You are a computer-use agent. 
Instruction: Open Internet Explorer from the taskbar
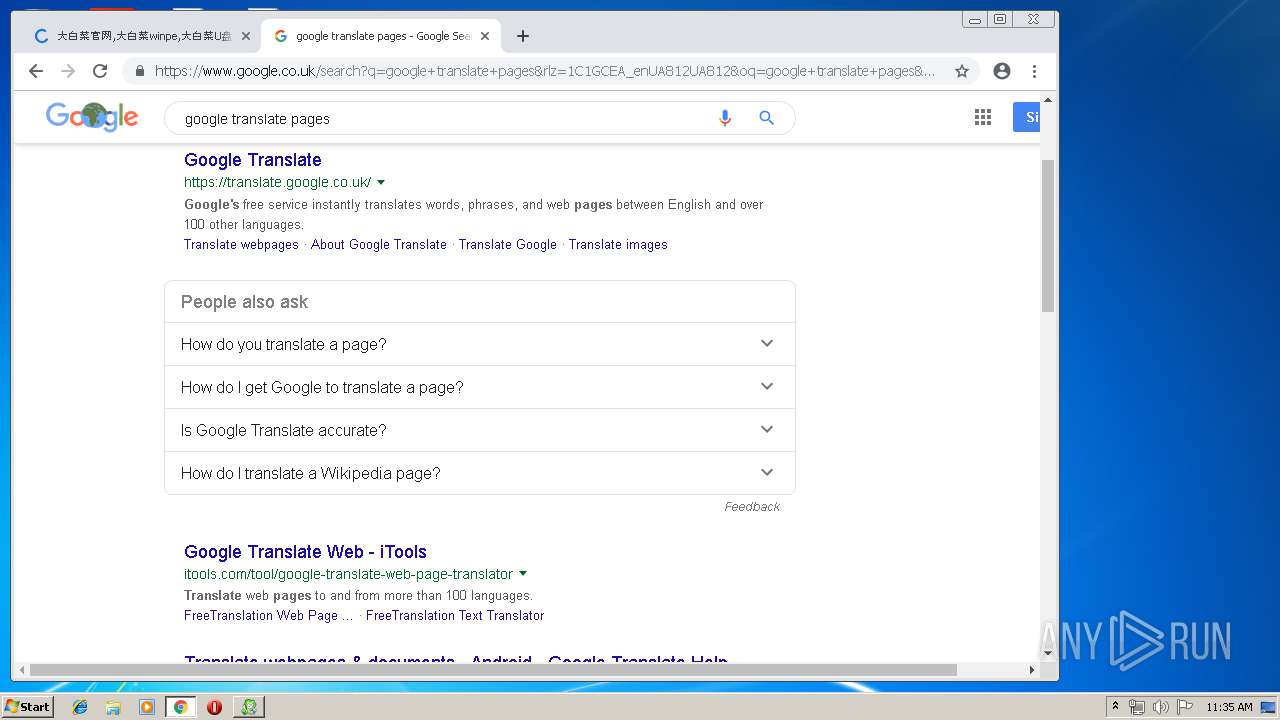point(80,707)
